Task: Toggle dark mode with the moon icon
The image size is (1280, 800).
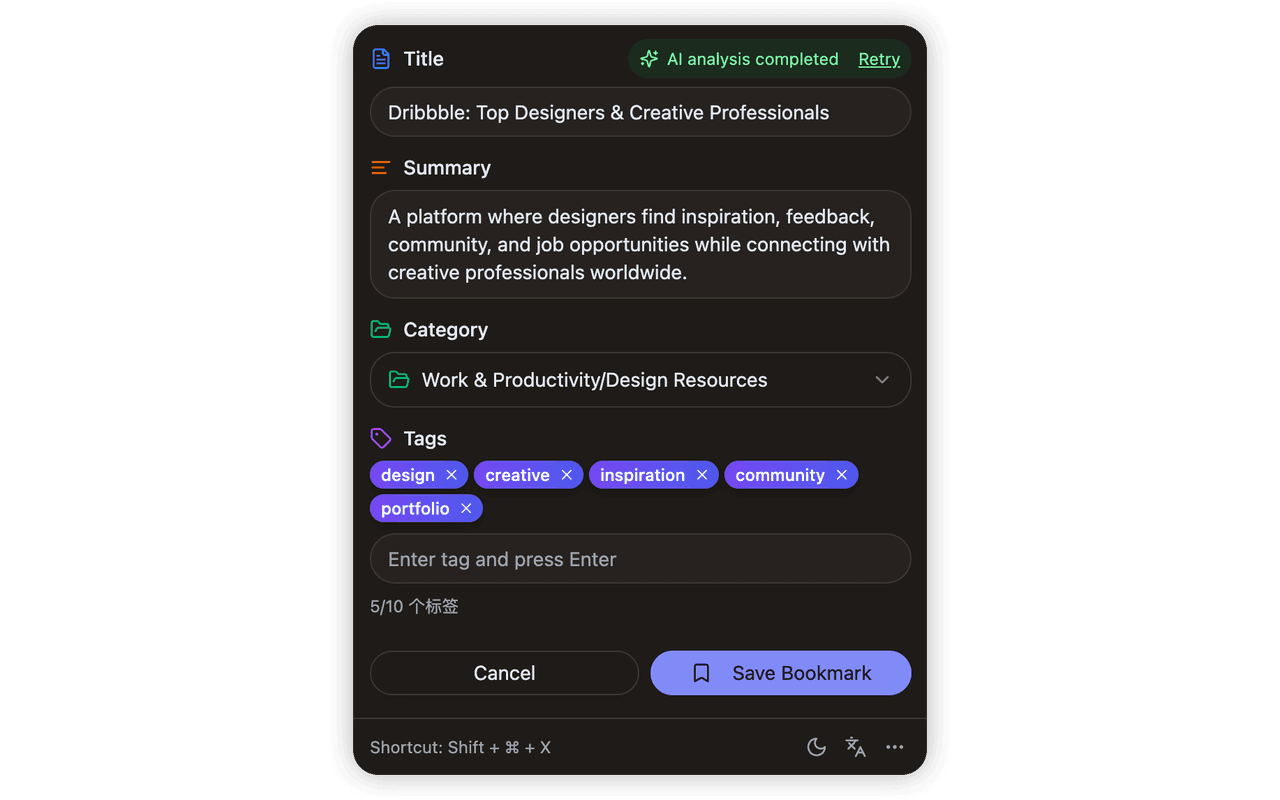Action: 816,747
